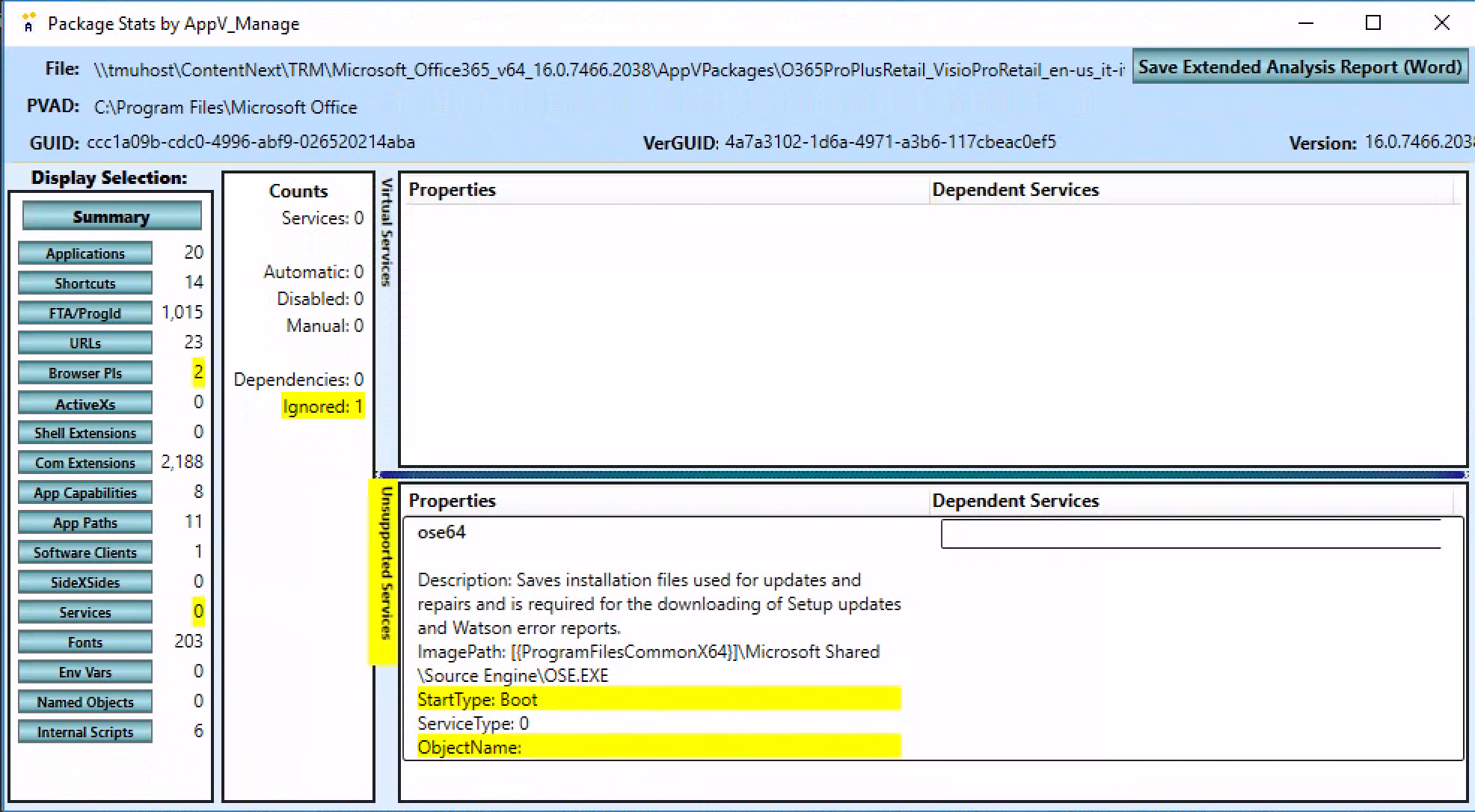Open Com Extensions listing
Image resolution: width=1475 pixels, height=812 pixels.
85,463
